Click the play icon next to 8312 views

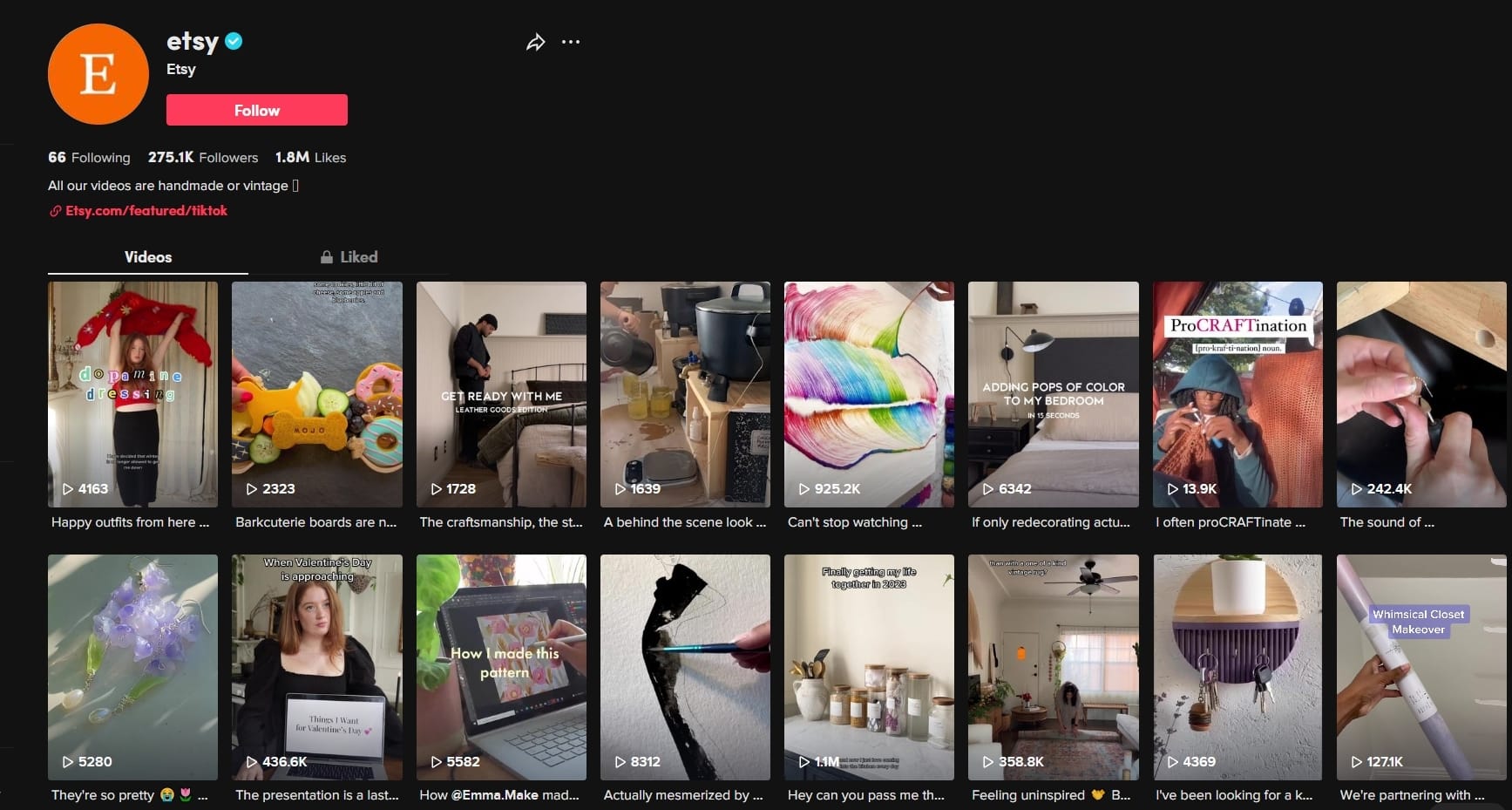620,762
